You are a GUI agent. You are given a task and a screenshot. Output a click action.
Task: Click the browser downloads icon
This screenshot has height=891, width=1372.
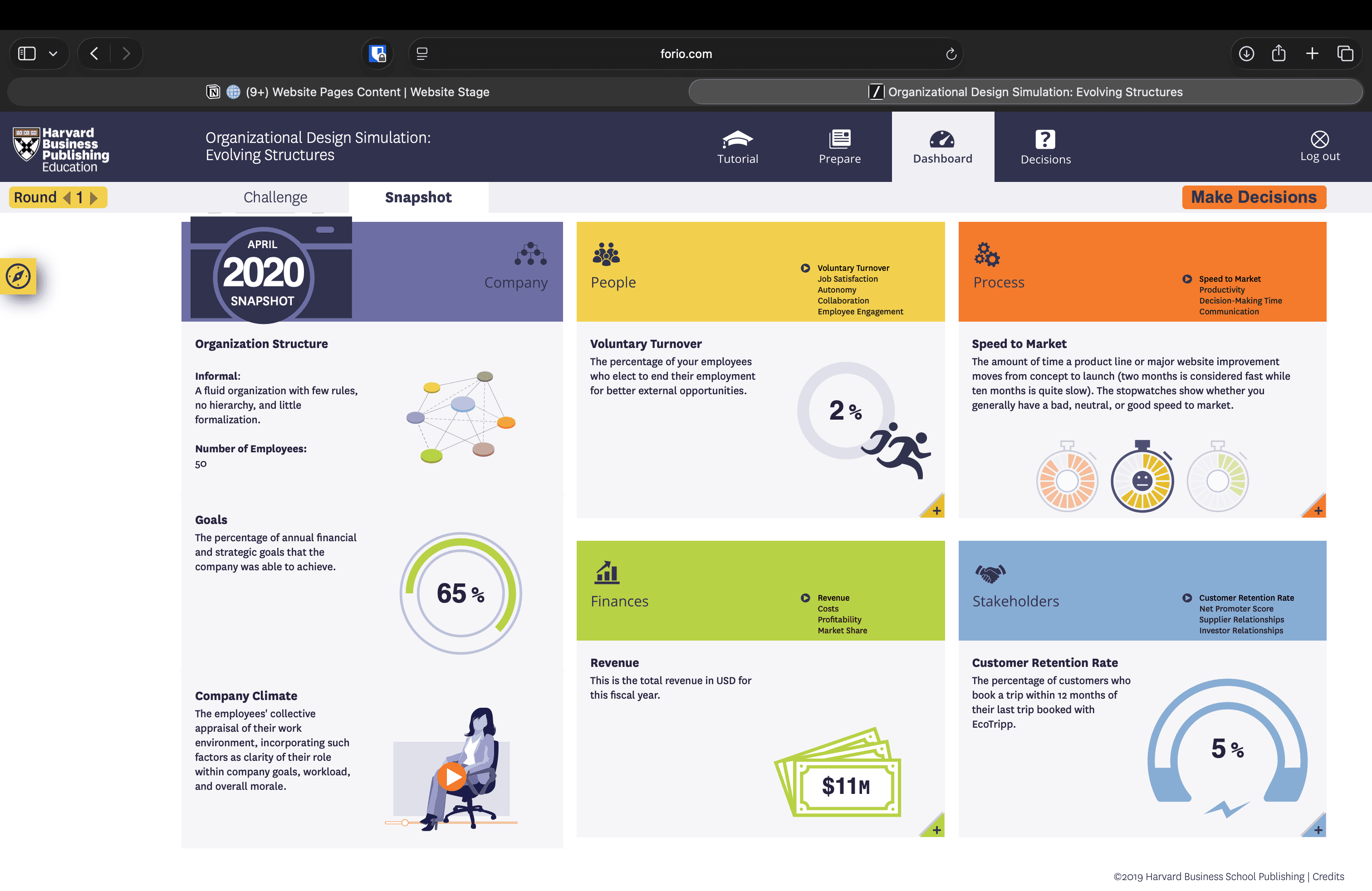1246,54
